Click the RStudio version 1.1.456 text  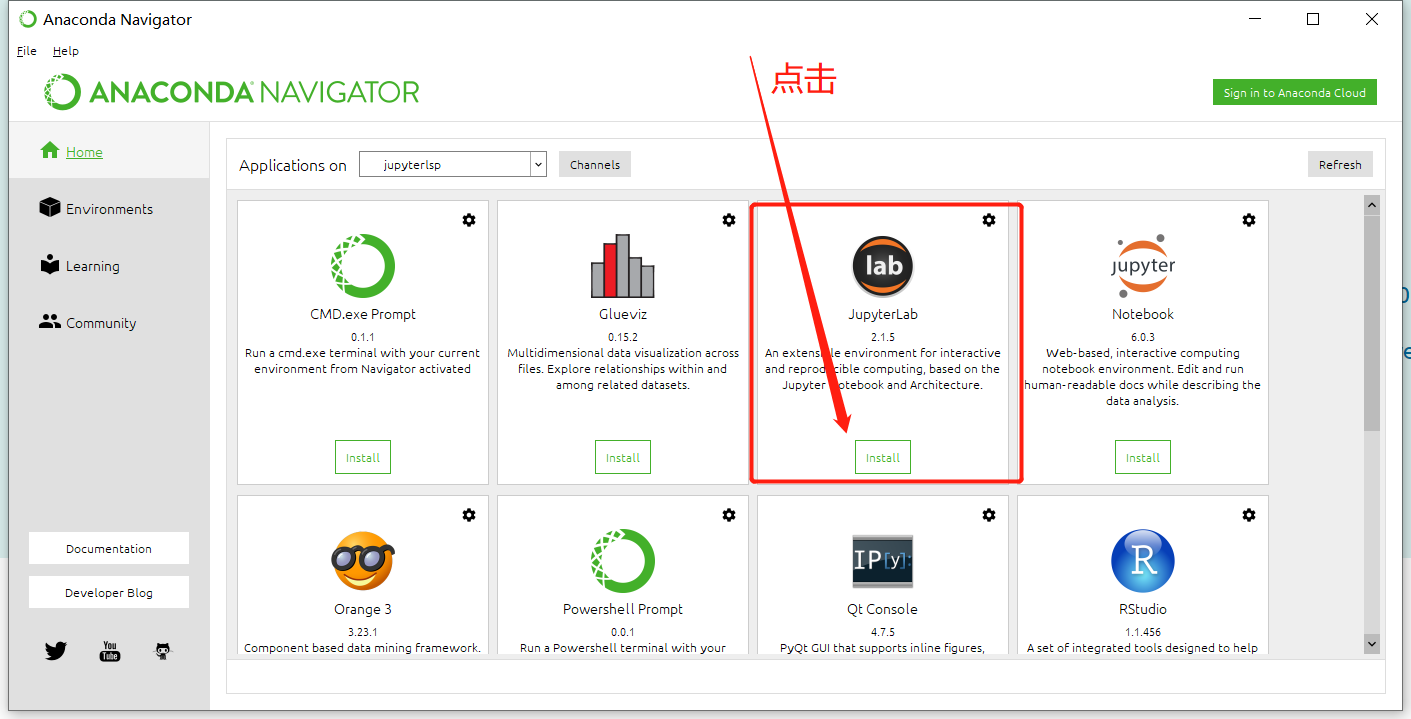tap(1143, 632)
